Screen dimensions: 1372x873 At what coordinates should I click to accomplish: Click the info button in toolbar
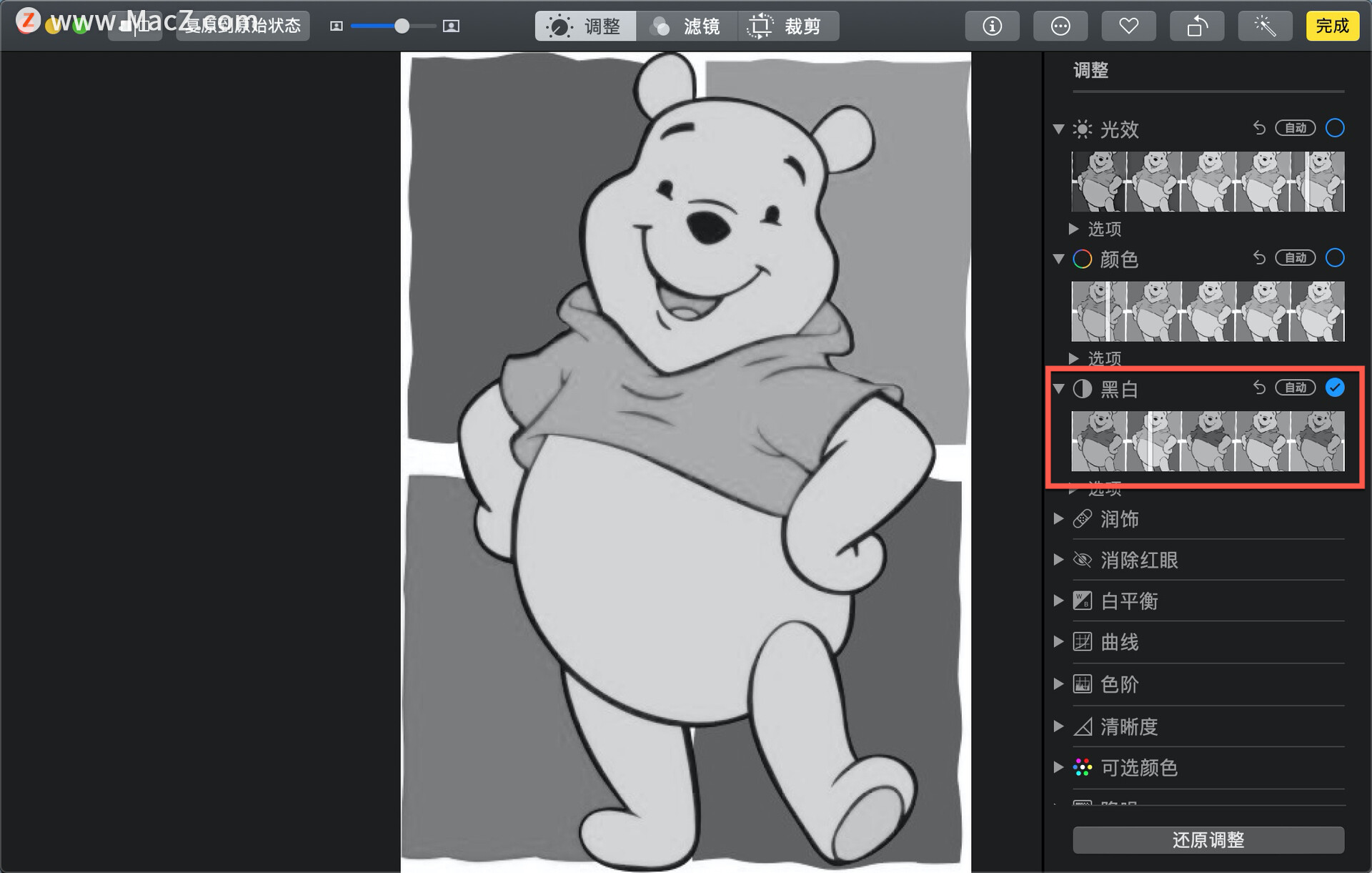(992, 26)
